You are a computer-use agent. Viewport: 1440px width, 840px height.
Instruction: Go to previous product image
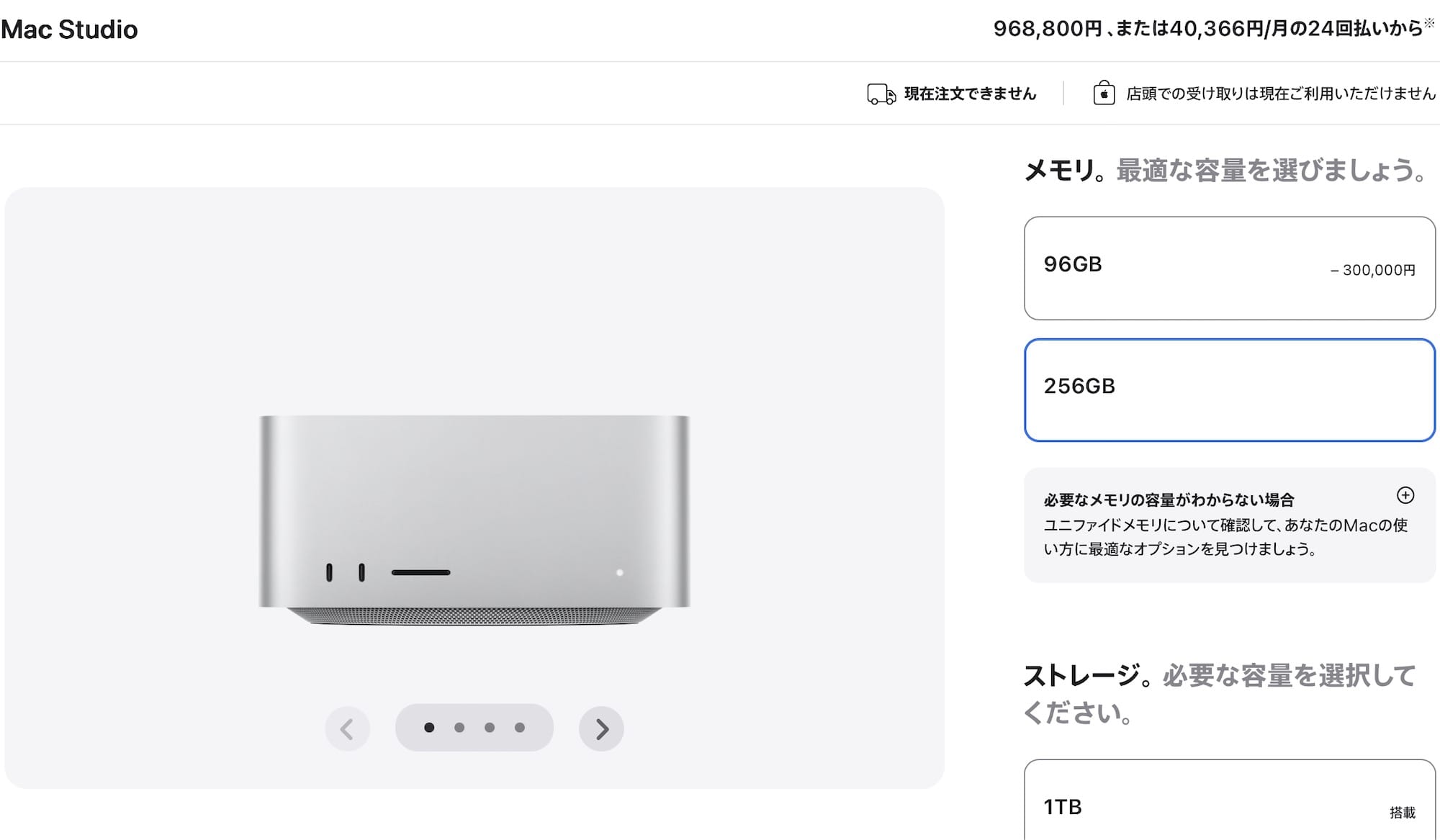coord(347,728)
